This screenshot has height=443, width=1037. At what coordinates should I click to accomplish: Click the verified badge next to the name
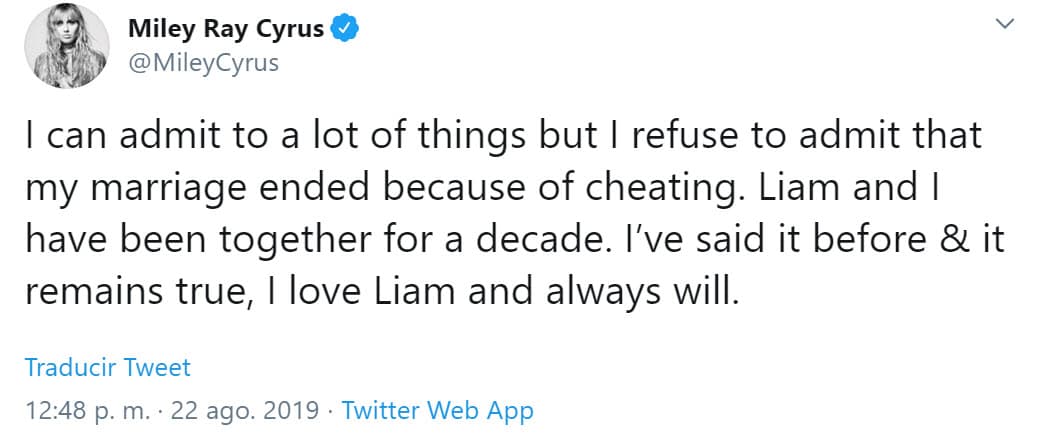344,30
